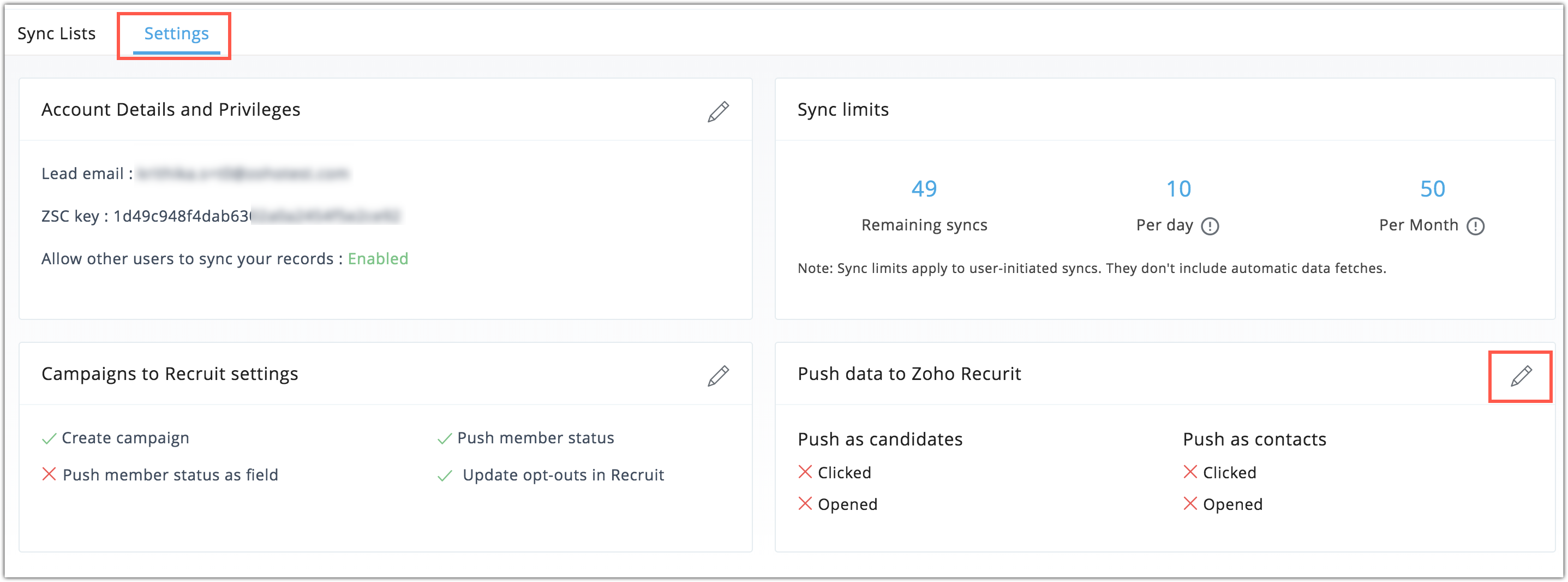Click red X beside Push member status as field
The height and width of the screenshot is (582, 1568).
point(49,474)
